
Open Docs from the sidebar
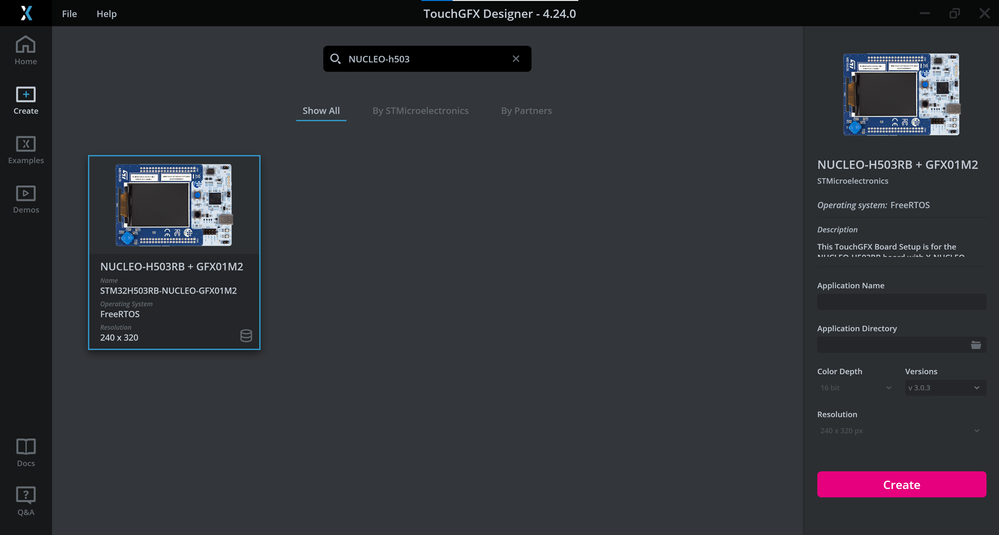click(25, 452)
